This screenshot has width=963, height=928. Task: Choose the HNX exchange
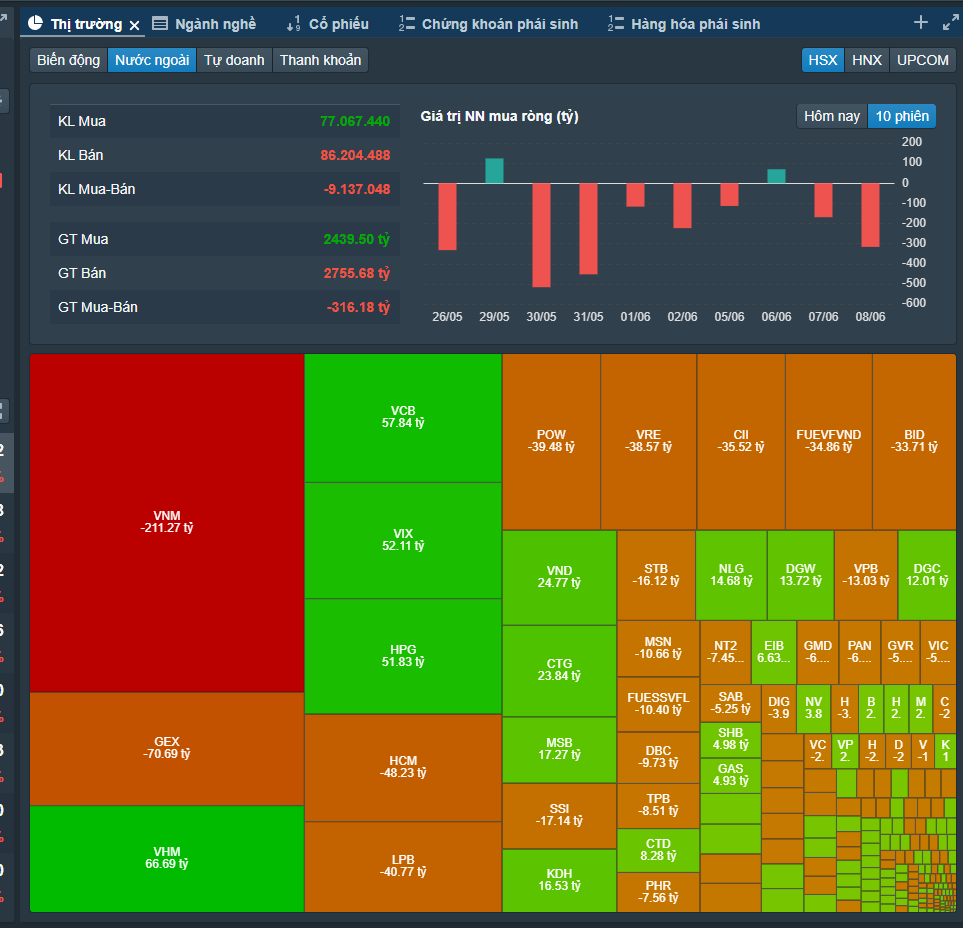pos(867,60)
